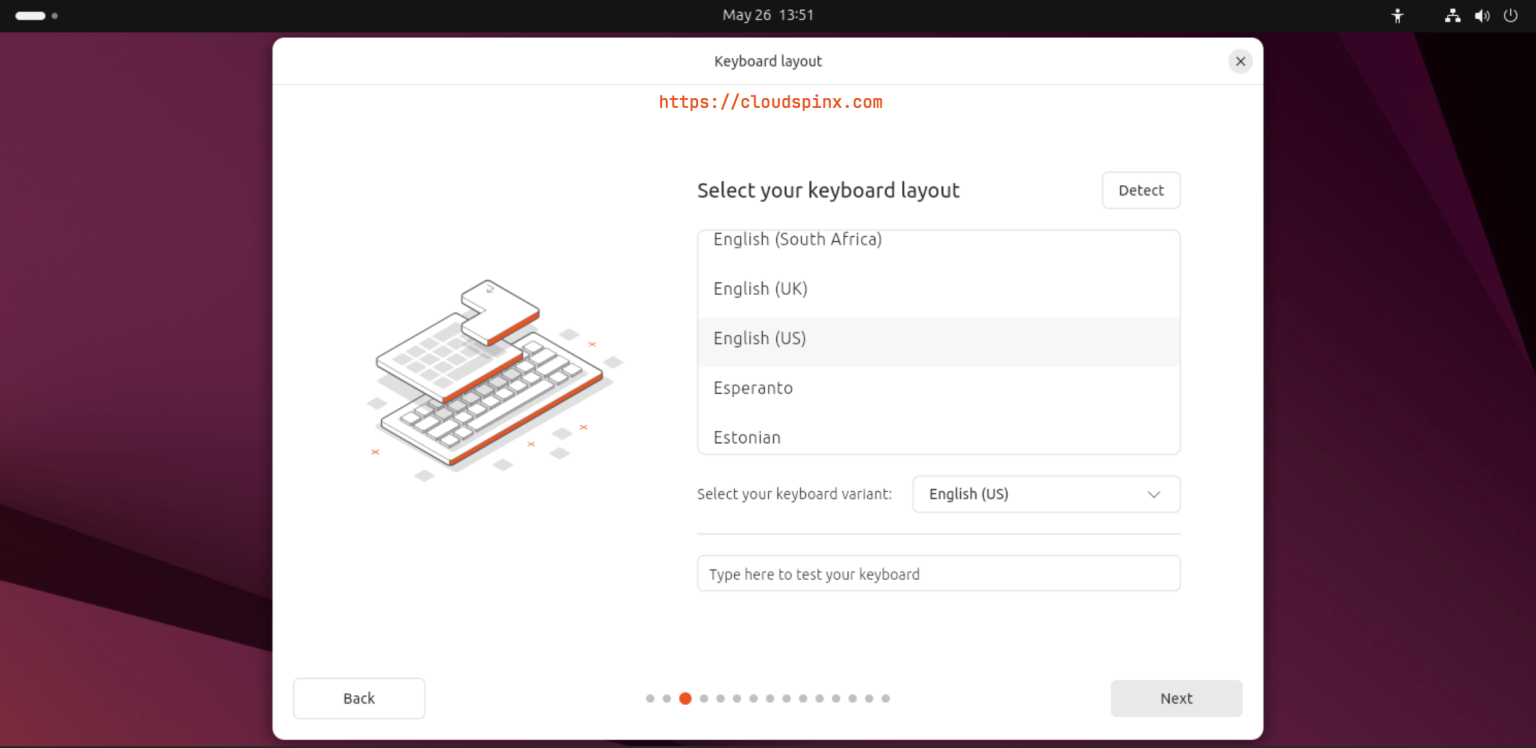
Task: Go to Next installer step
Action: click(1176, 699)
